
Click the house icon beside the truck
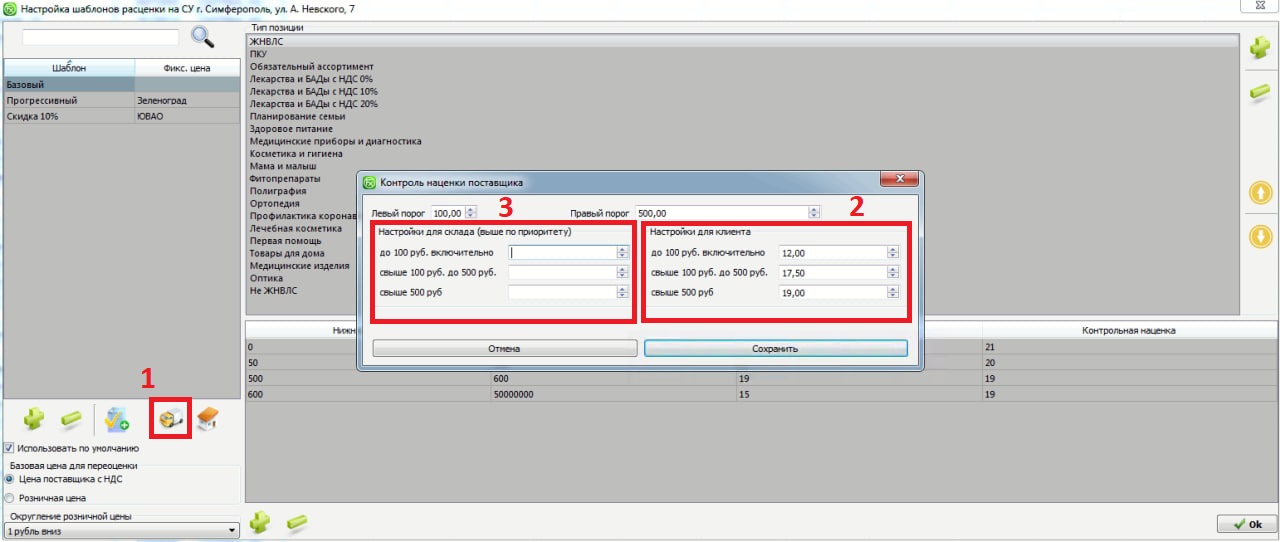coord(207,419)
